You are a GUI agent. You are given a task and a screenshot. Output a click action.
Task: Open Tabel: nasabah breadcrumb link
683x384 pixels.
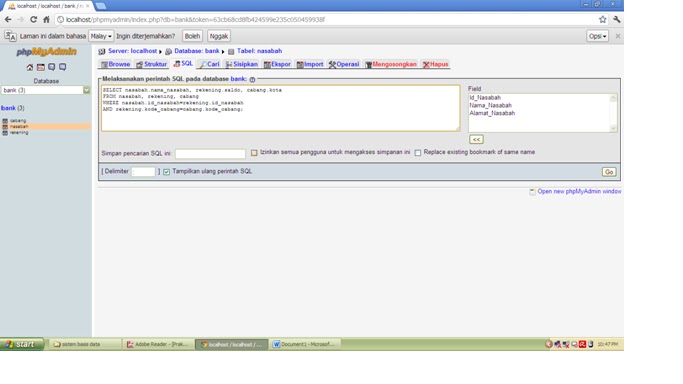pos(260,51)
